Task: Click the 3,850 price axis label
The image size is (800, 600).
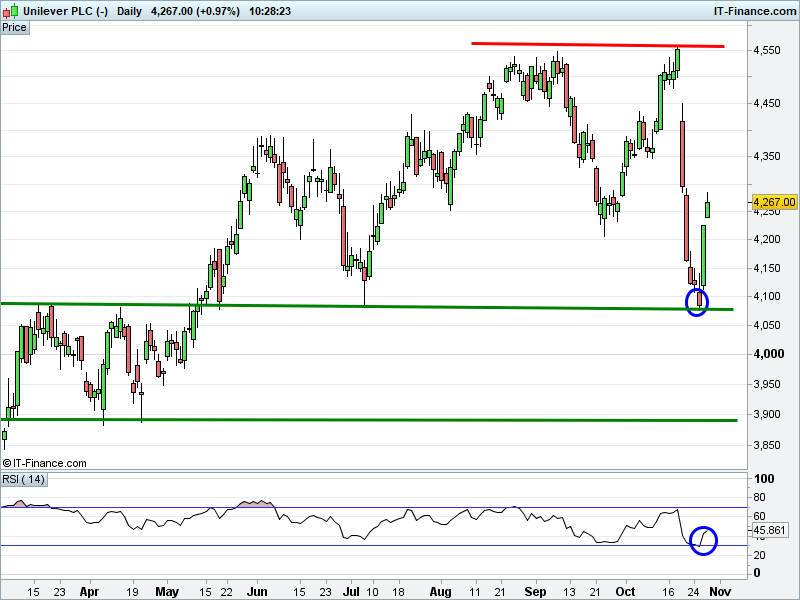Action: click(767, 445)
